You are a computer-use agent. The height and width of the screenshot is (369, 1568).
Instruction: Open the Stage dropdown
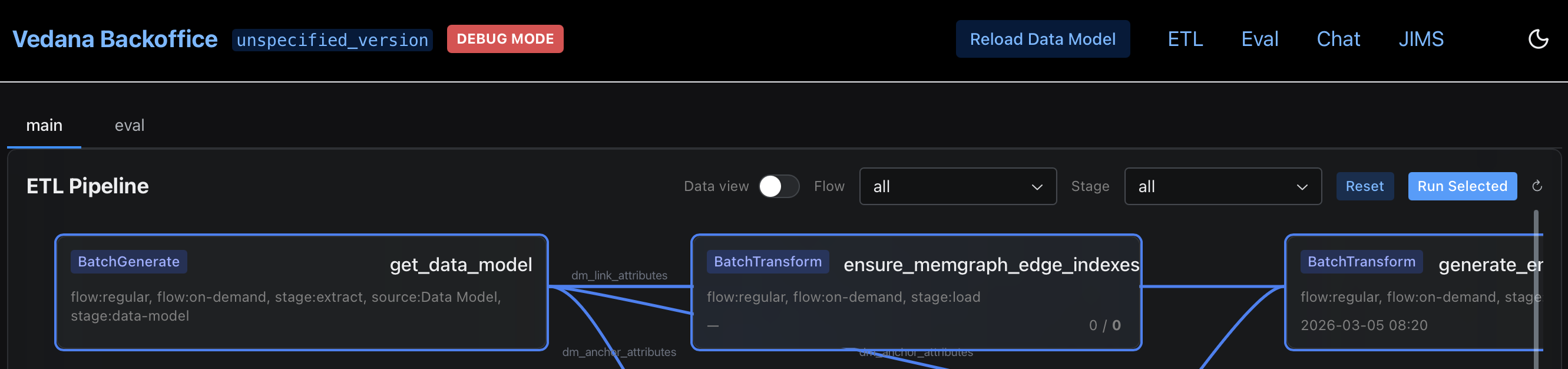(1222, 186)
